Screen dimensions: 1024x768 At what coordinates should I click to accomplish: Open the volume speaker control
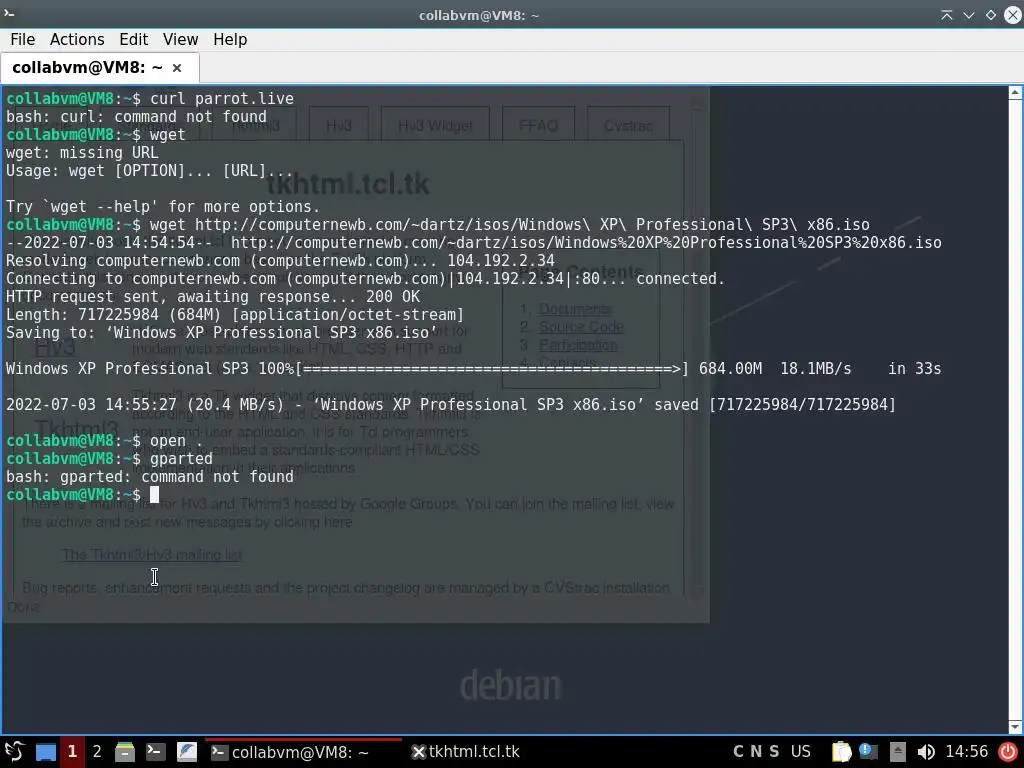pyautogui.click(x=925, y=752)
